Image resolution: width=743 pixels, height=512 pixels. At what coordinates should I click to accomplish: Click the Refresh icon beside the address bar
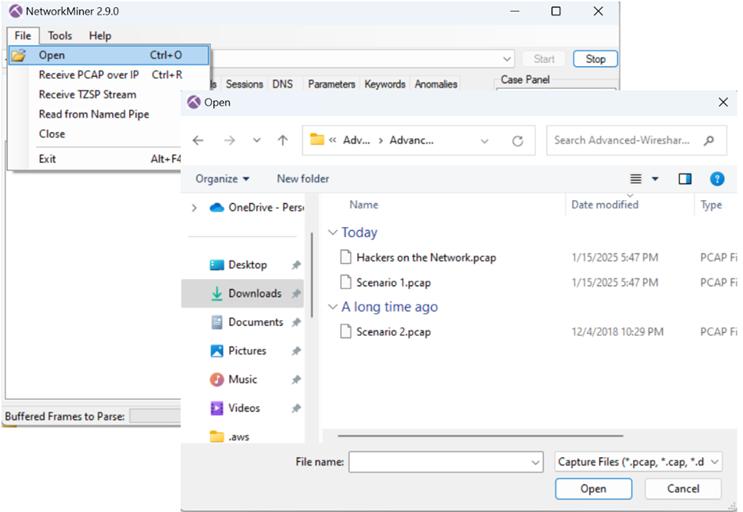[517, 141]
